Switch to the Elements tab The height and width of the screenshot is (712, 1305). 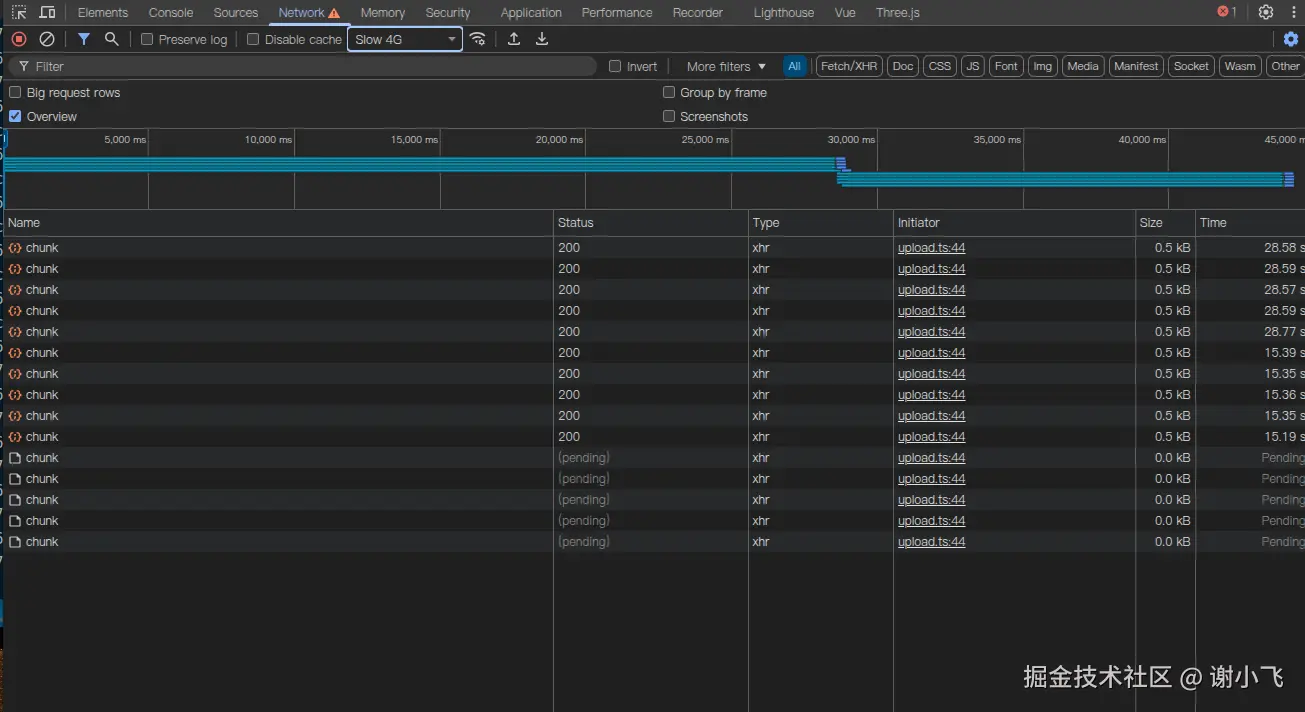tap(103, 13)
